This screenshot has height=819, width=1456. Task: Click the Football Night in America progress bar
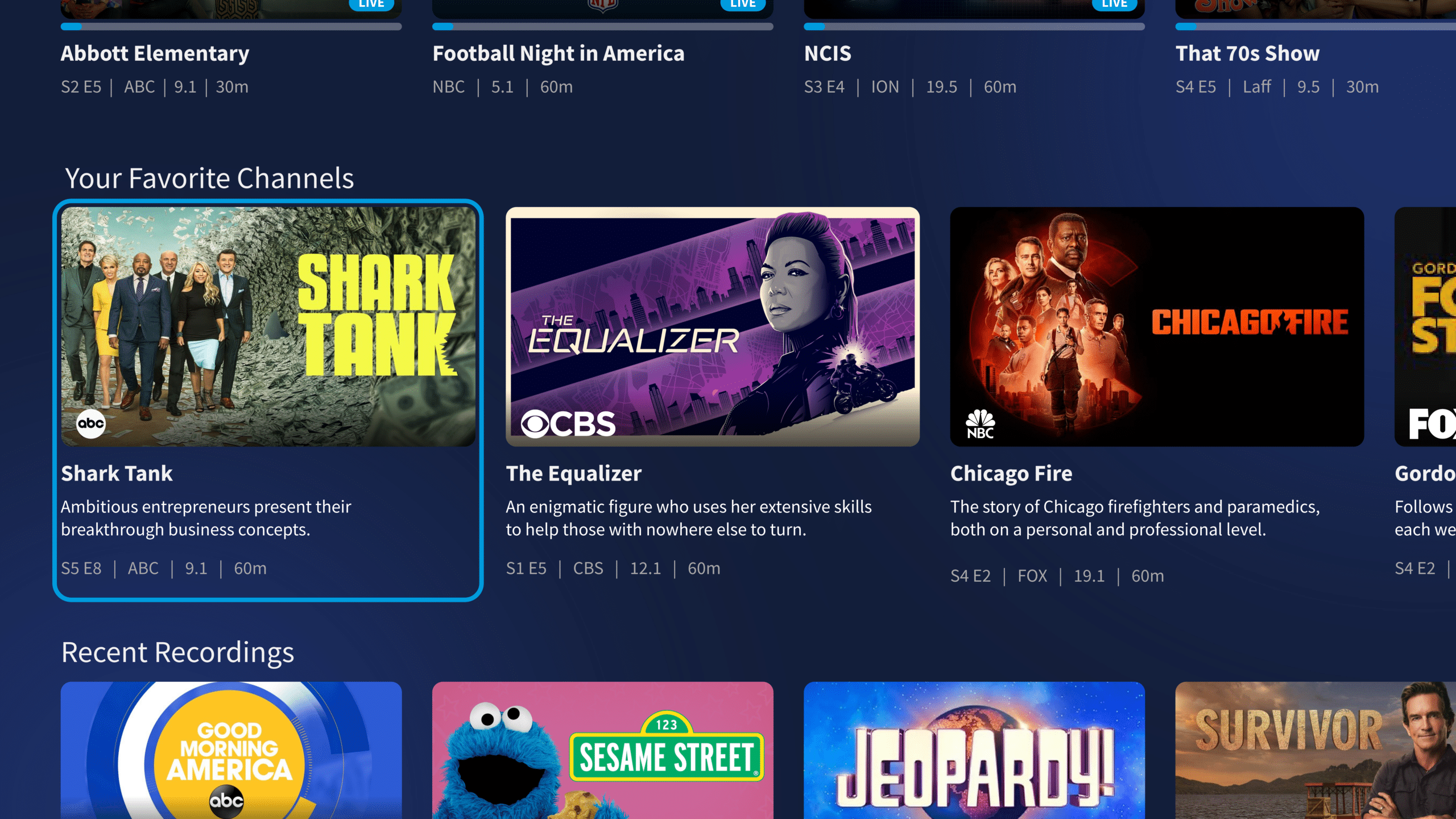coord(603,26)
